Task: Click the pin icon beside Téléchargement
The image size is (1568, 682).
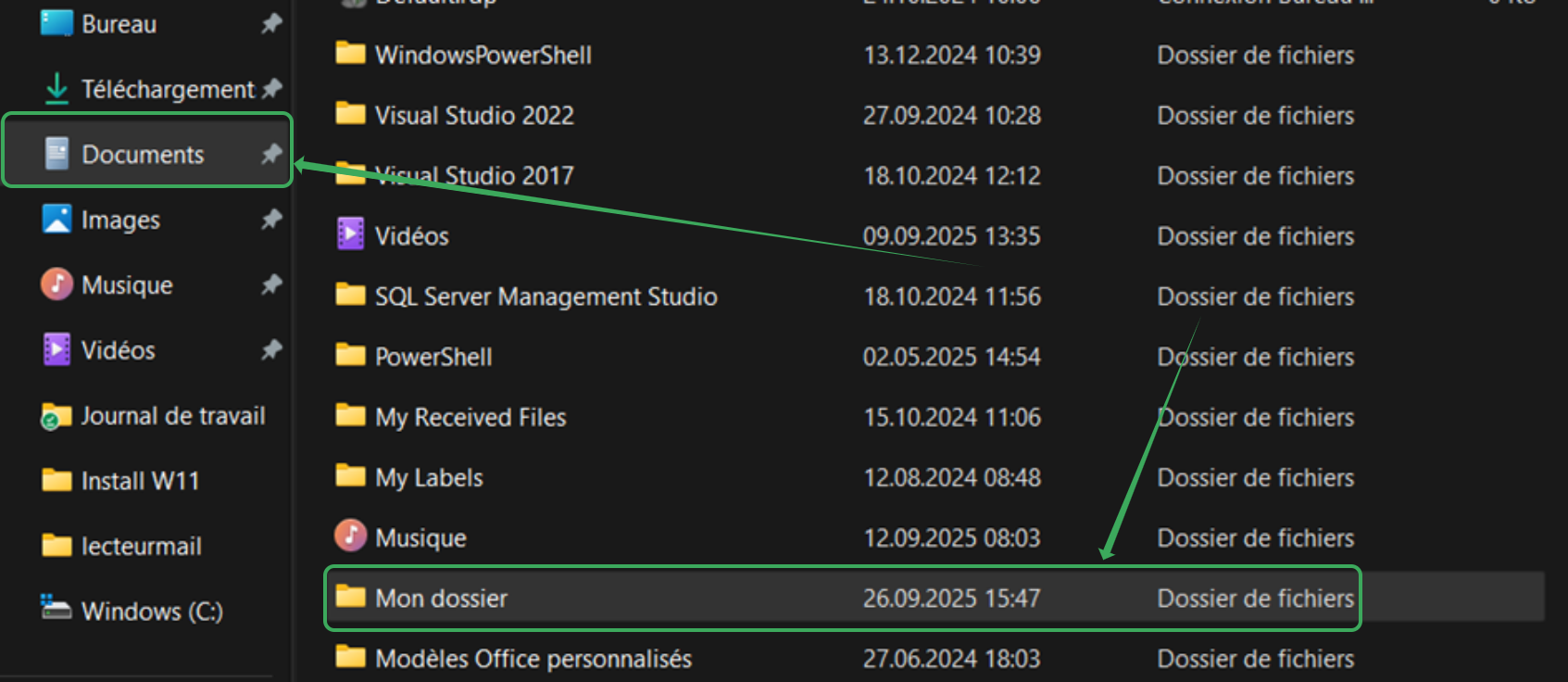Action: click(x=271, y=89)
